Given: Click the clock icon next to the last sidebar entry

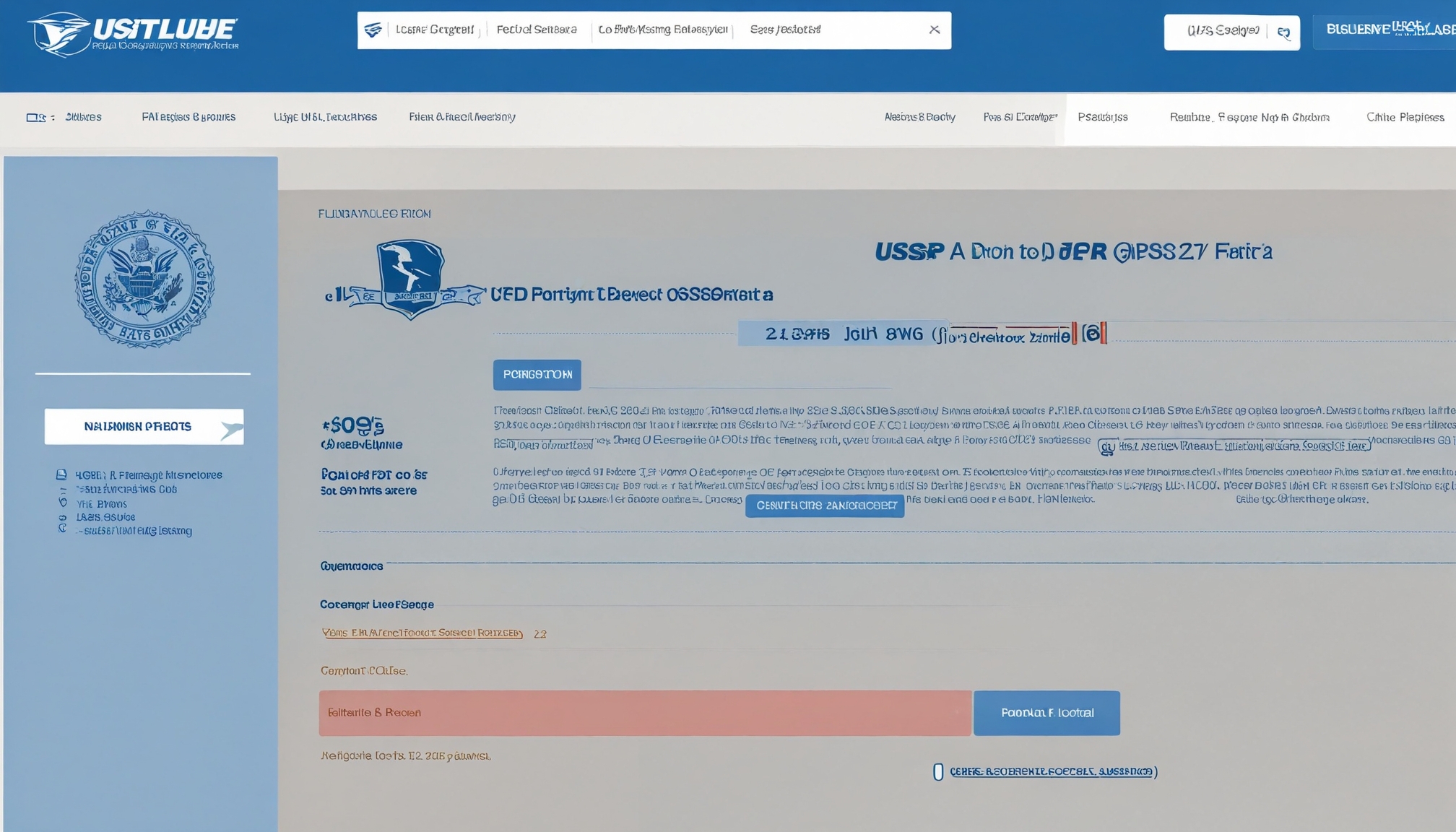Looking at the screenshot, I should coord(62,531).
